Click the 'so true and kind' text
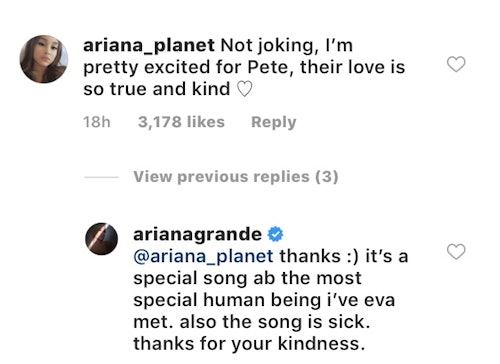Screen dimensions: 500x364 (157, 89)
